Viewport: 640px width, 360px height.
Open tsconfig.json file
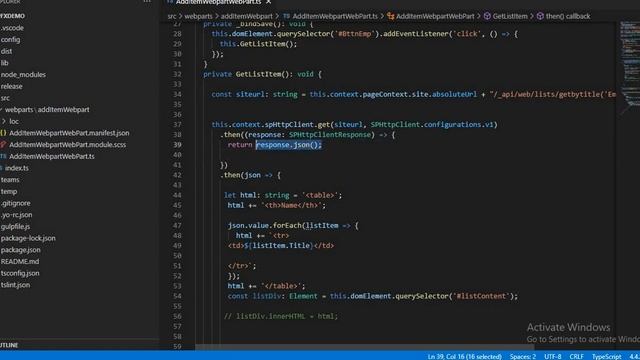(x=20, y=273)
